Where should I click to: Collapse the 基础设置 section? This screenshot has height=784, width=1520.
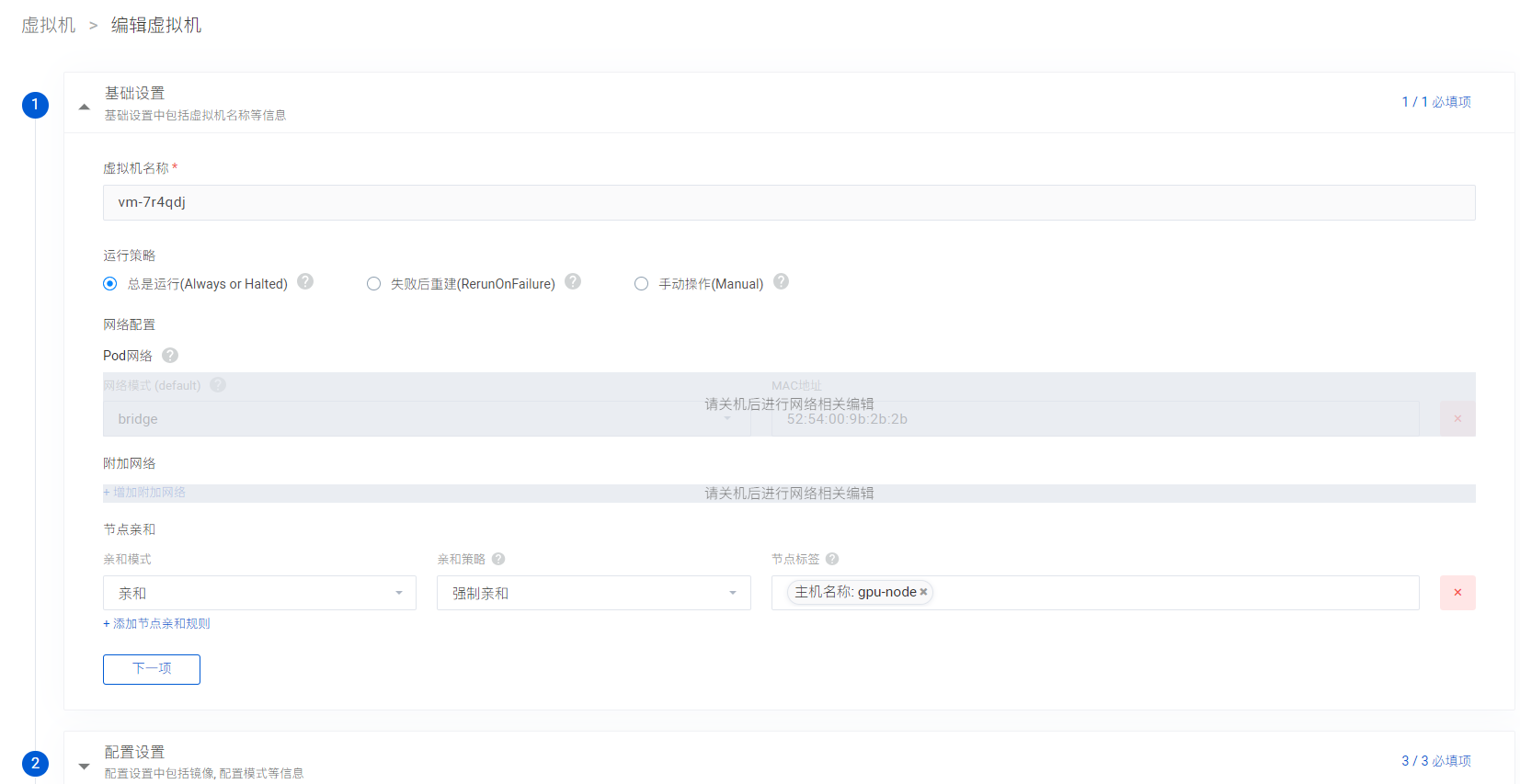pyautogui.click(x=85, y=107)
